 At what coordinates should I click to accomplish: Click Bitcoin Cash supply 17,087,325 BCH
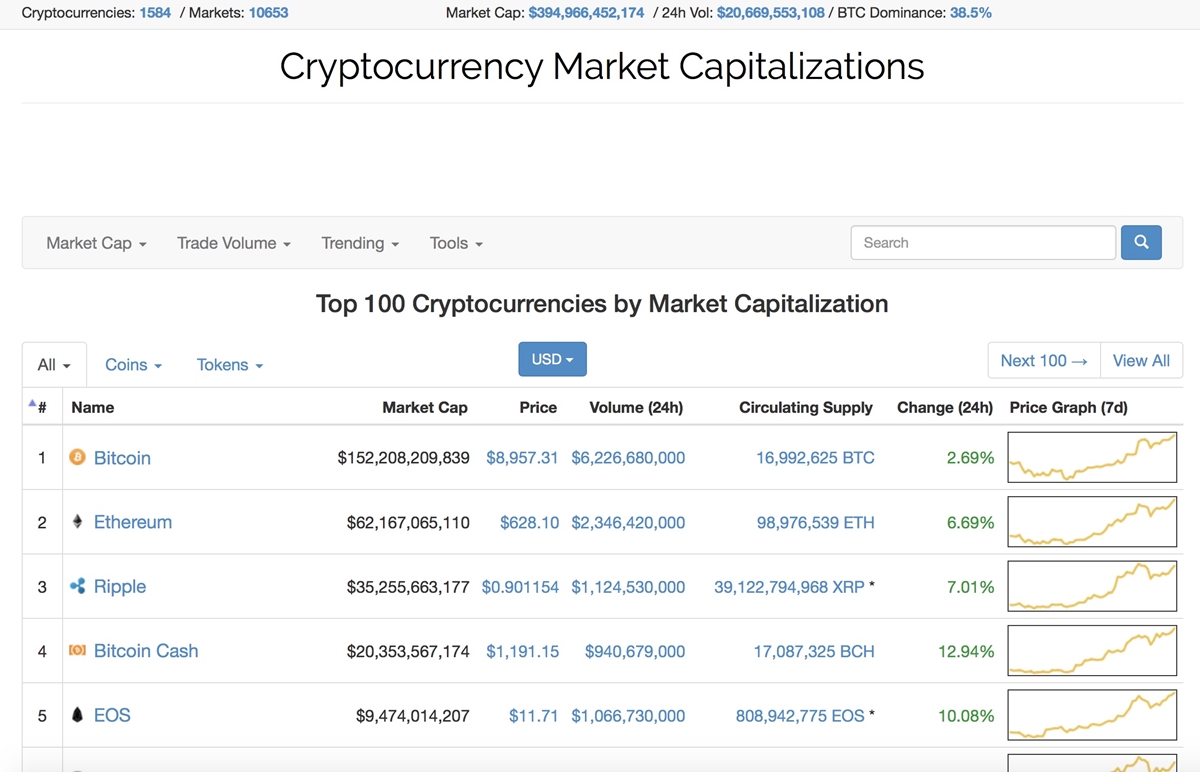(814, 651)
